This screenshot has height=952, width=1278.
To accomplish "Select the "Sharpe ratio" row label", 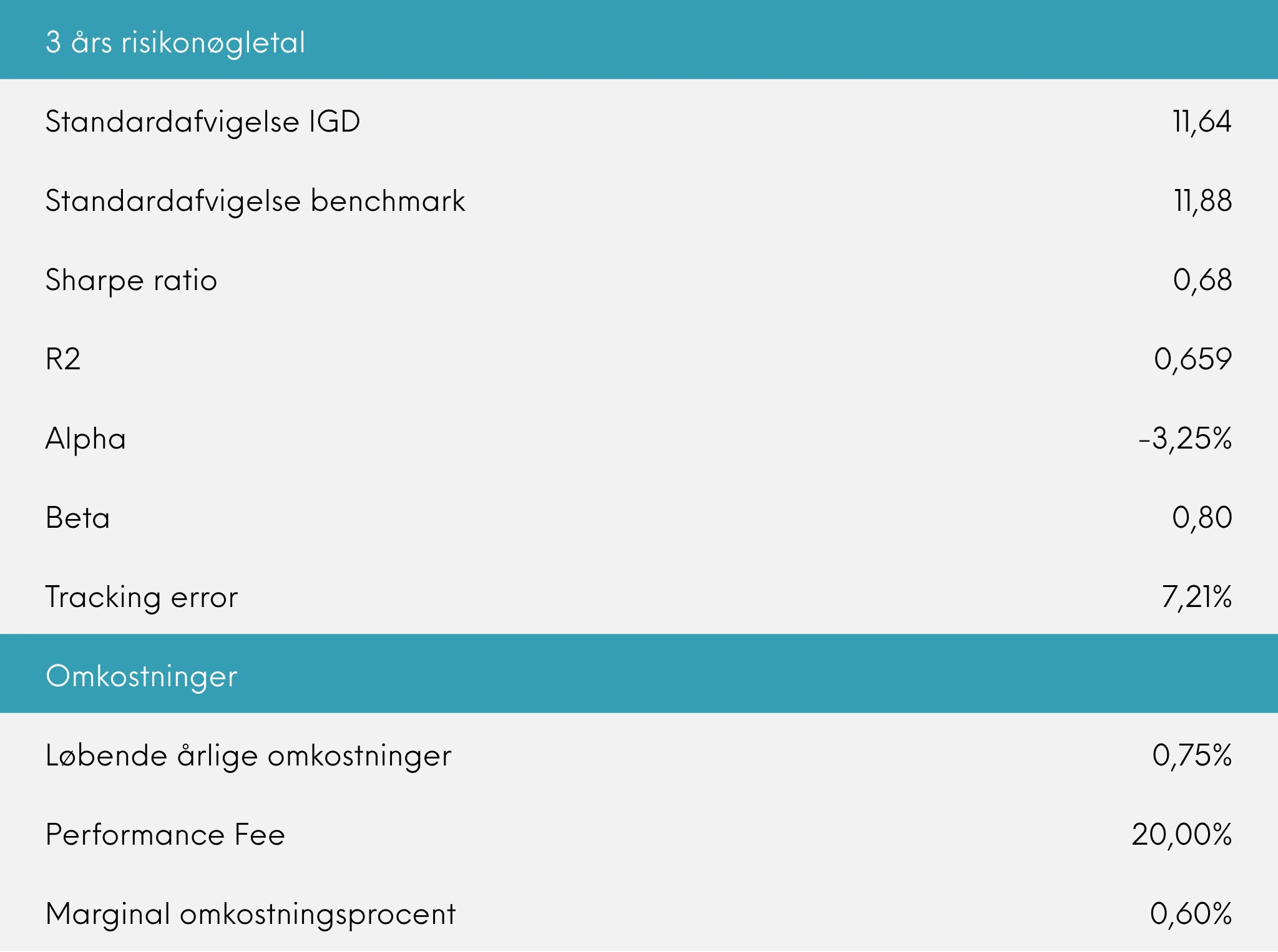I will coord(131,280).
